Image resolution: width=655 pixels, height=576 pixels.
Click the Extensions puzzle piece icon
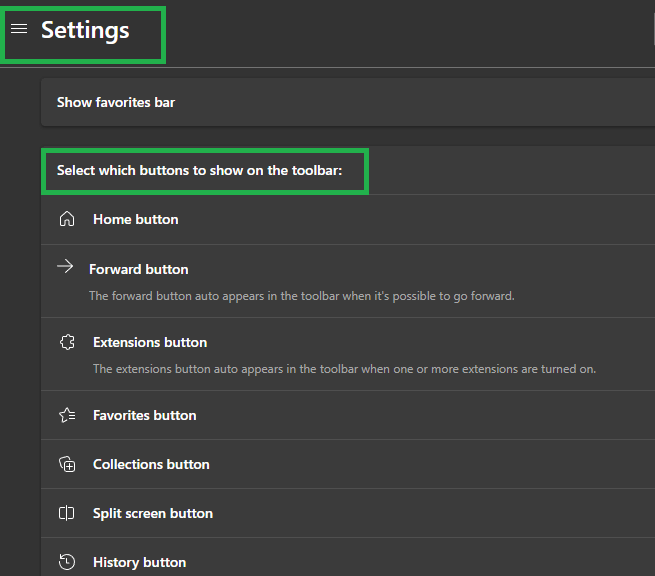click(67, 342)
